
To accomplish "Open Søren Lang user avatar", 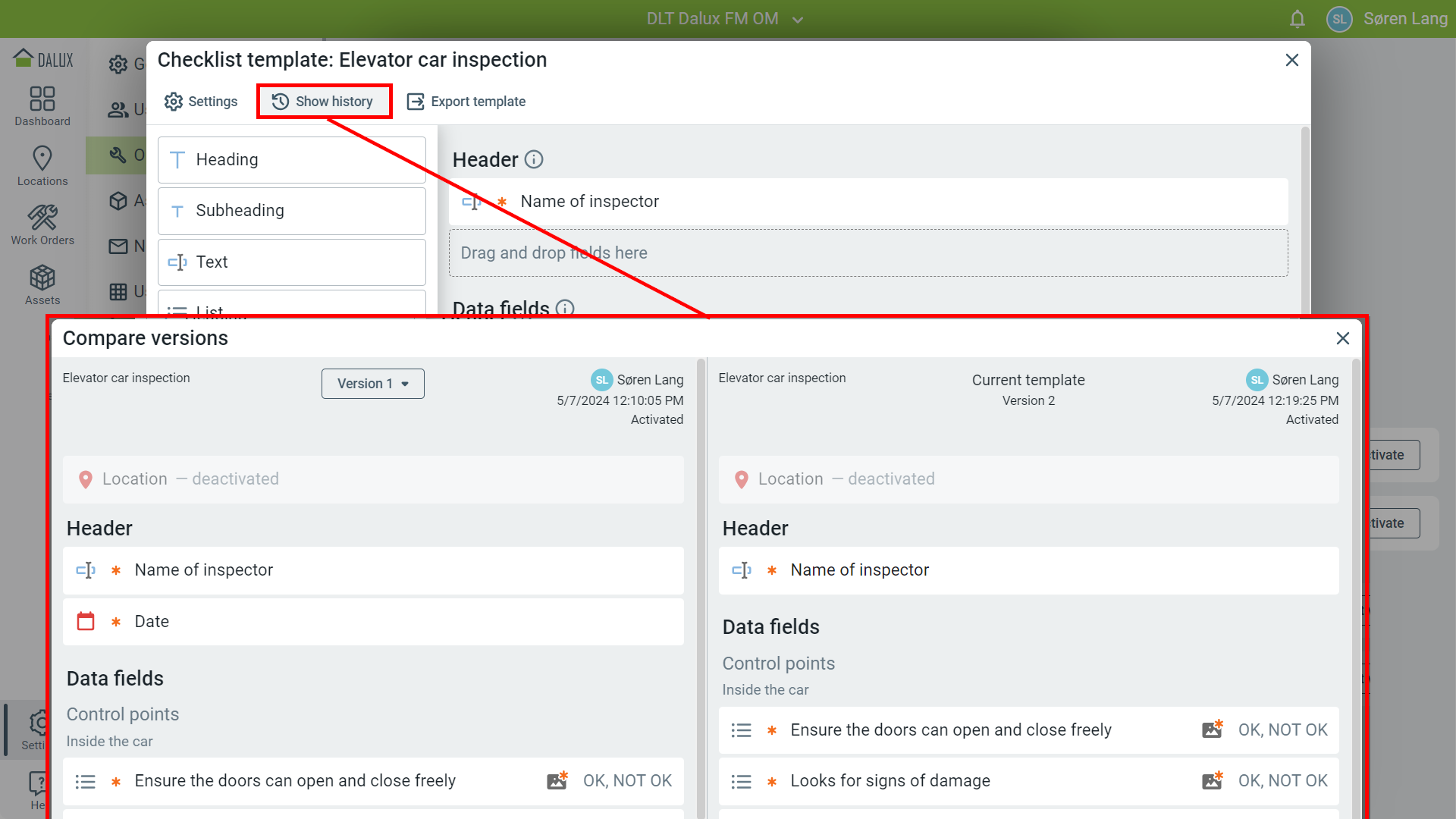I will tap(1339, 19).
